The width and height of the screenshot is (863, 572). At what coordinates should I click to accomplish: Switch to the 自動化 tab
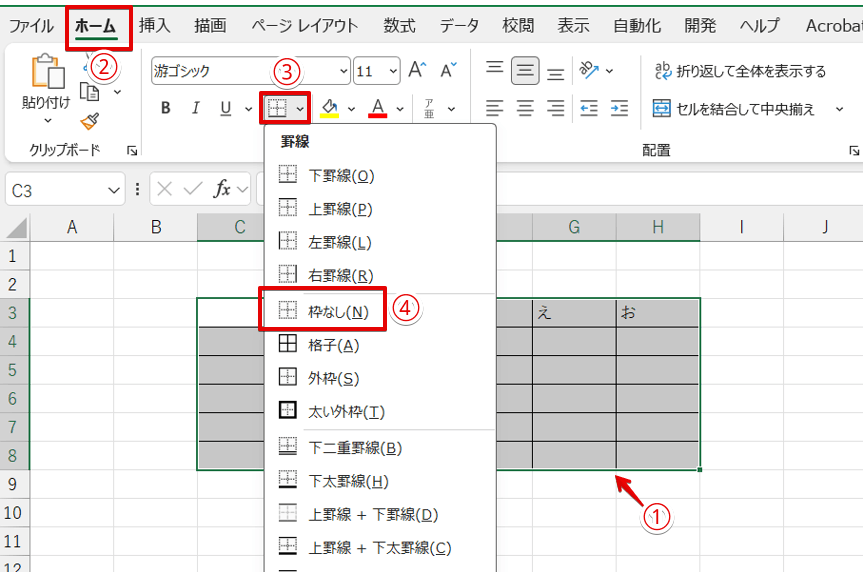pyautogui.click(x=637, y=25)
